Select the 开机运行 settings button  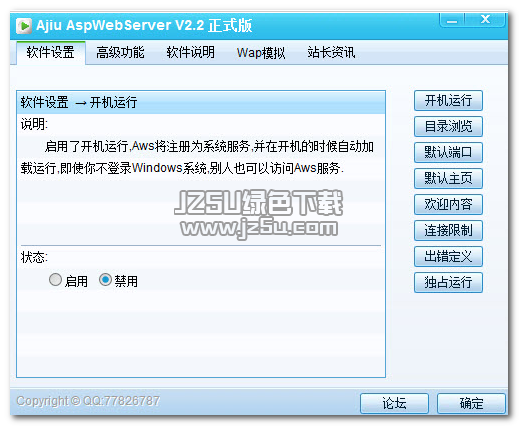[448, 100]
